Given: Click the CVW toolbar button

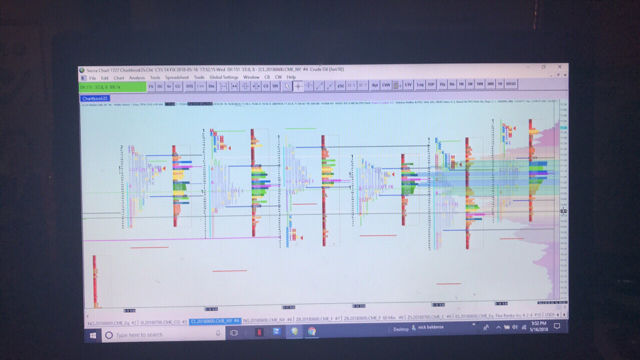Looking at the screenshot, I should [x=386, y=85].
